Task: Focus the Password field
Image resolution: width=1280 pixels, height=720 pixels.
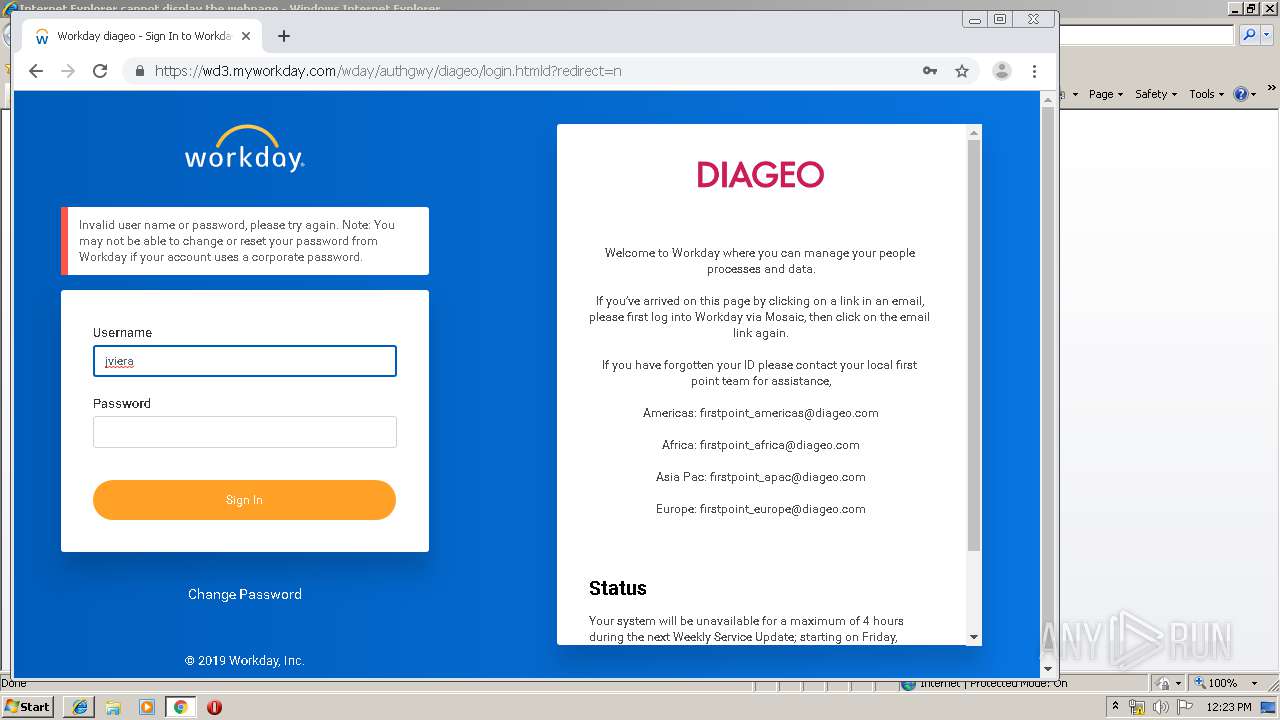Action: pyautogui.click(x=245, y=432)
